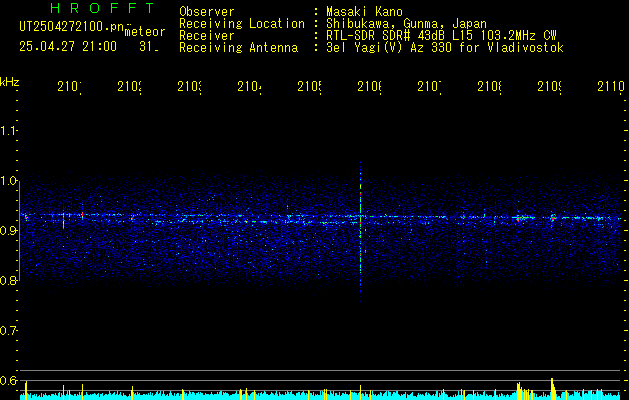The height and width of the screenshot is (400, 629).
Task: Click the Receiving Antenna label
Action: [x=238, y=48]
